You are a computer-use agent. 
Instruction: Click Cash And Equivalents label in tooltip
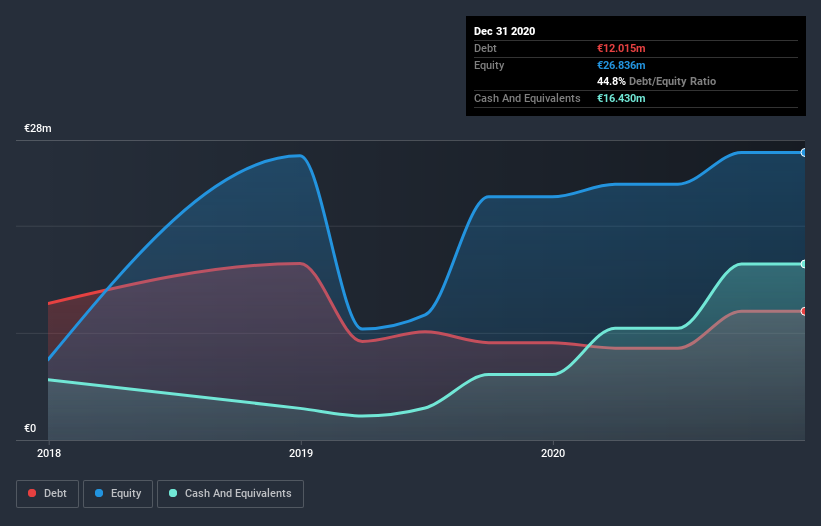(527, 98)
